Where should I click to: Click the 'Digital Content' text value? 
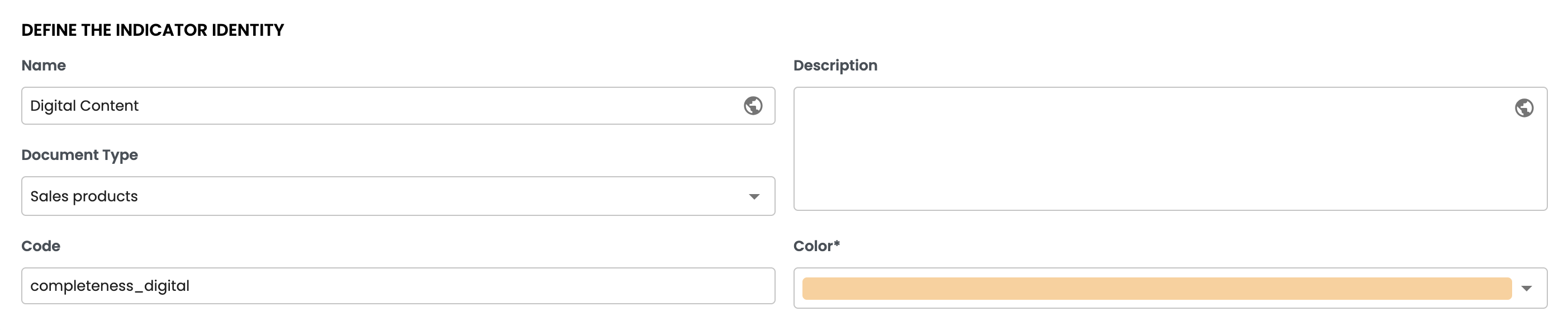[84, 106]
